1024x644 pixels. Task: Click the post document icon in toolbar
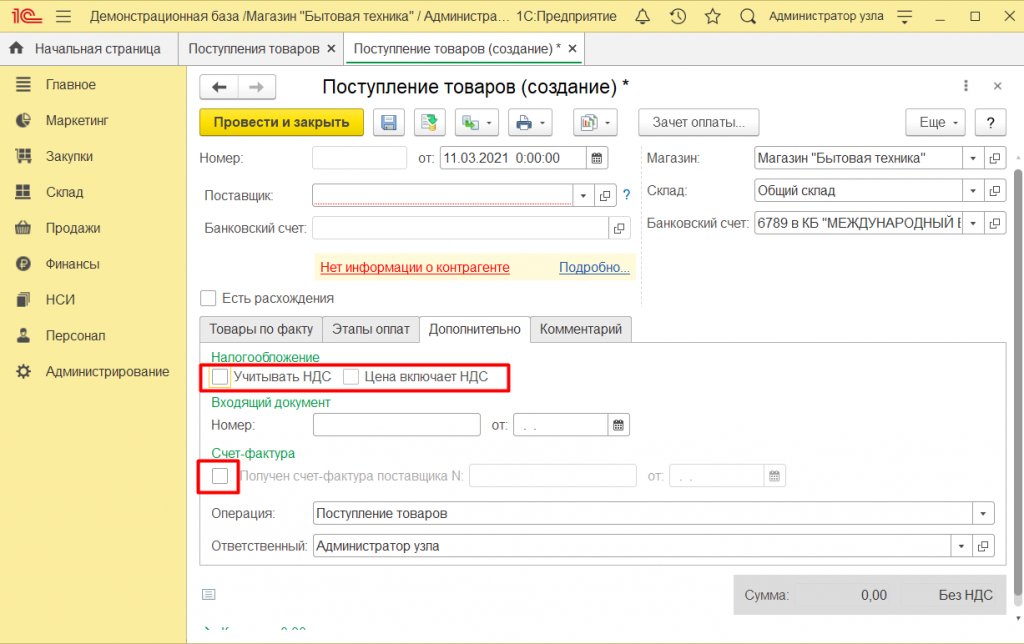pos(429,122)
